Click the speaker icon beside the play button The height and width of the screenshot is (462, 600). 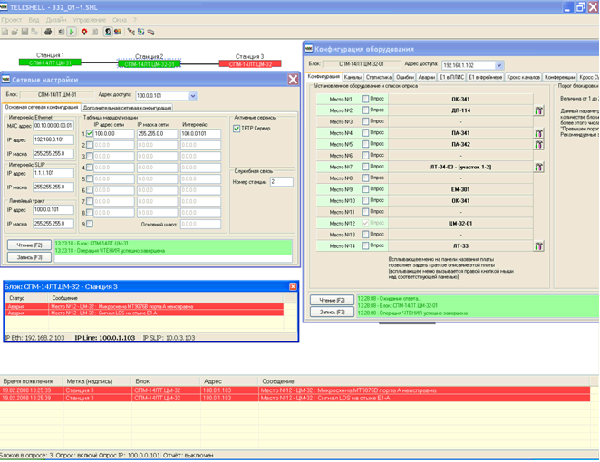[x=61, y=32]
